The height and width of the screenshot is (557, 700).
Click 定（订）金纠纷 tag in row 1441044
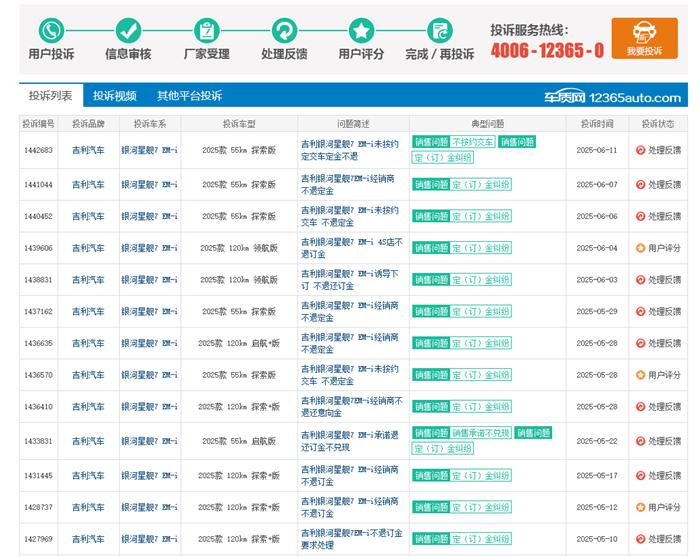pyautogui.click(x=480, y=184)
